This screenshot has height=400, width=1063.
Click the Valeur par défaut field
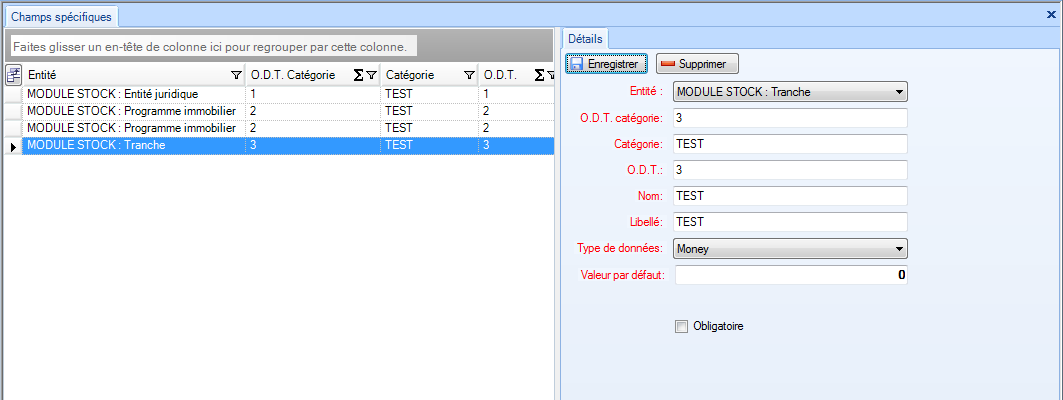click(x=790, y=274)
